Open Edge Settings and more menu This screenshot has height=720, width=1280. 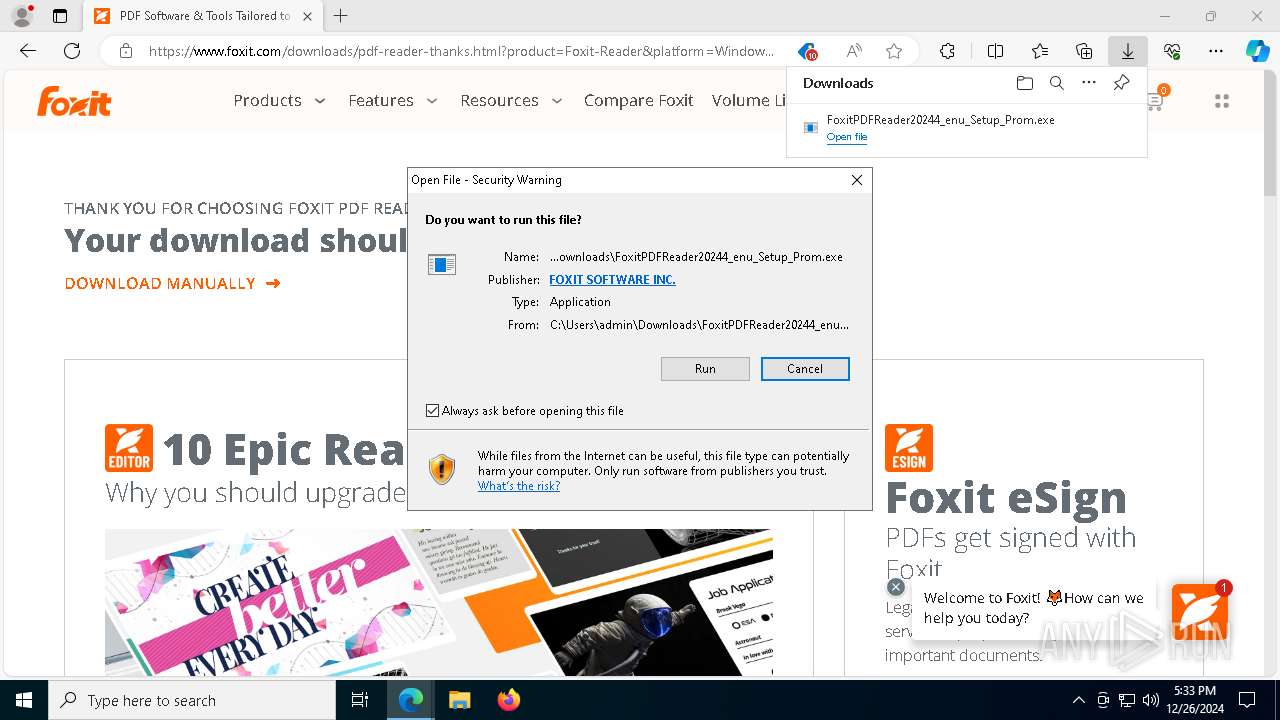(1216, 51)
